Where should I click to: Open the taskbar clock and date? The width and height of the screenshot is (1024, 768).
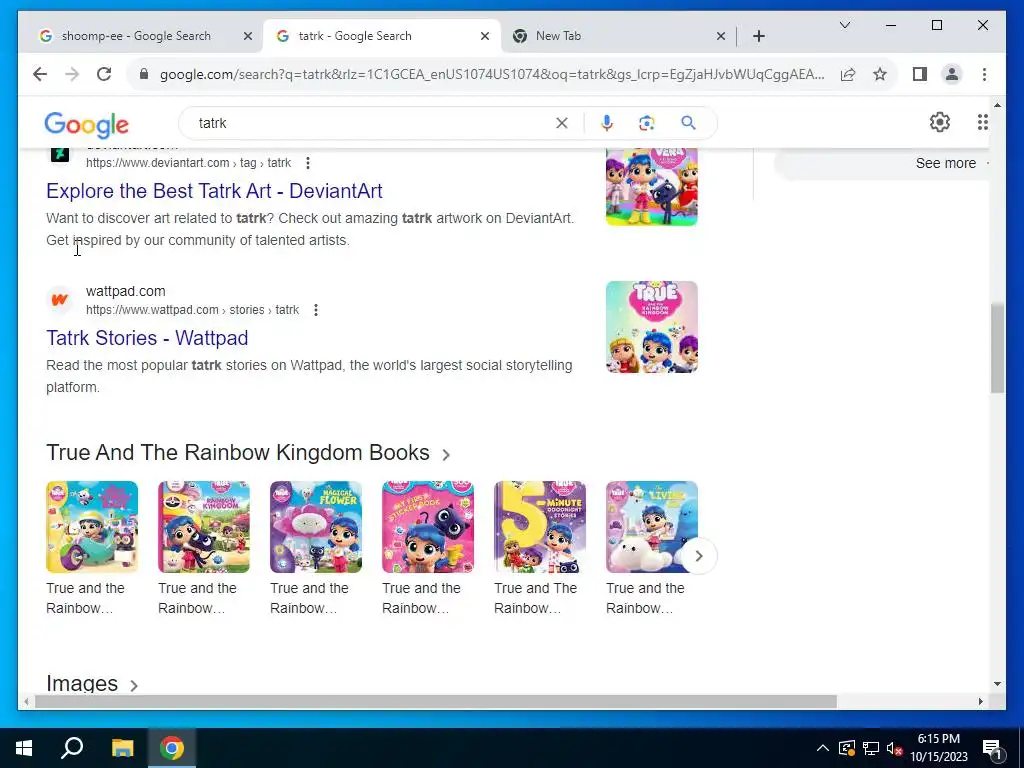click(938, 748)
